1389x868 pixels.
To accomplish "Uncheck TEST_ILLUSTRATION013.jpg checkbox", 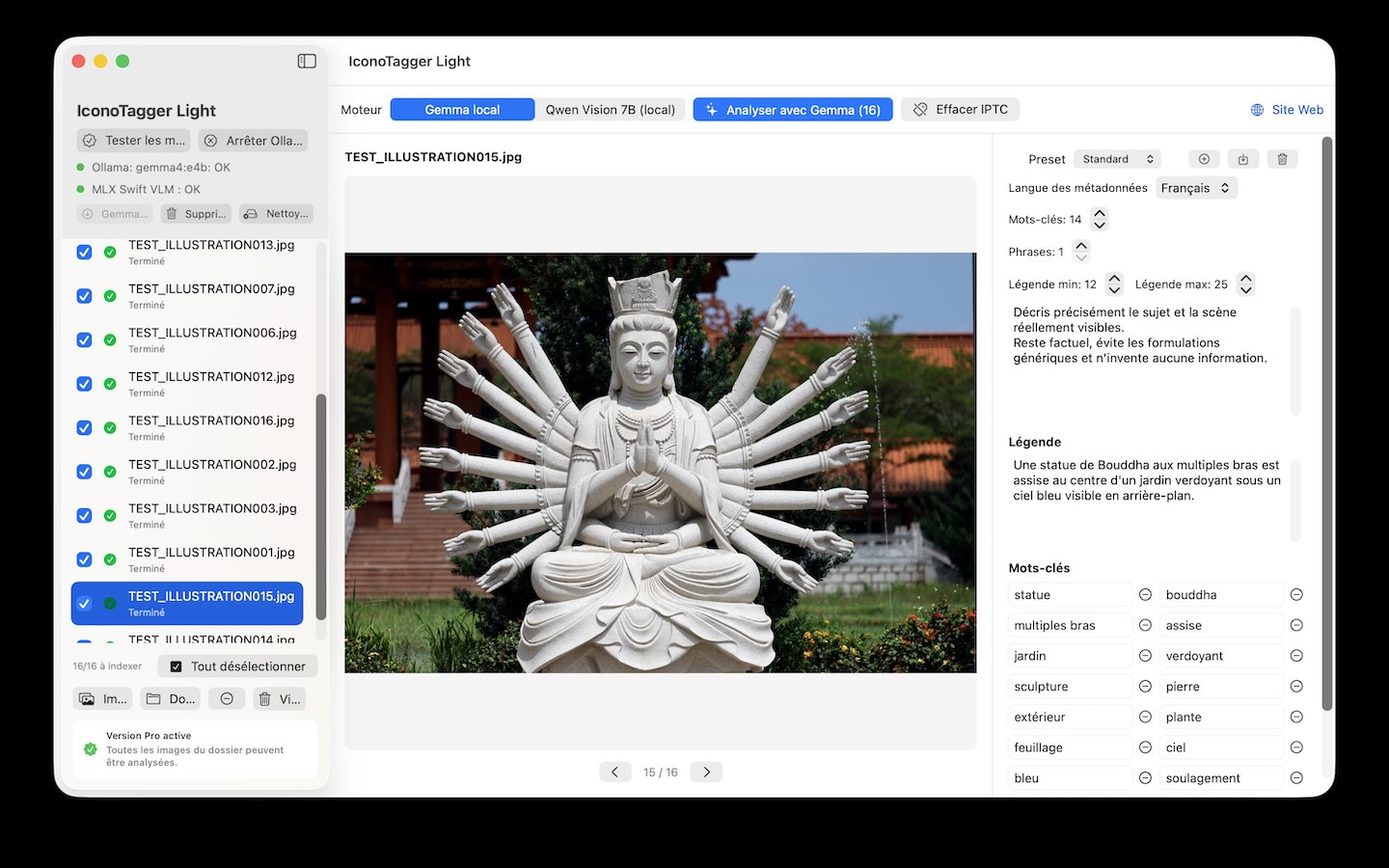I will coord(84,252).
